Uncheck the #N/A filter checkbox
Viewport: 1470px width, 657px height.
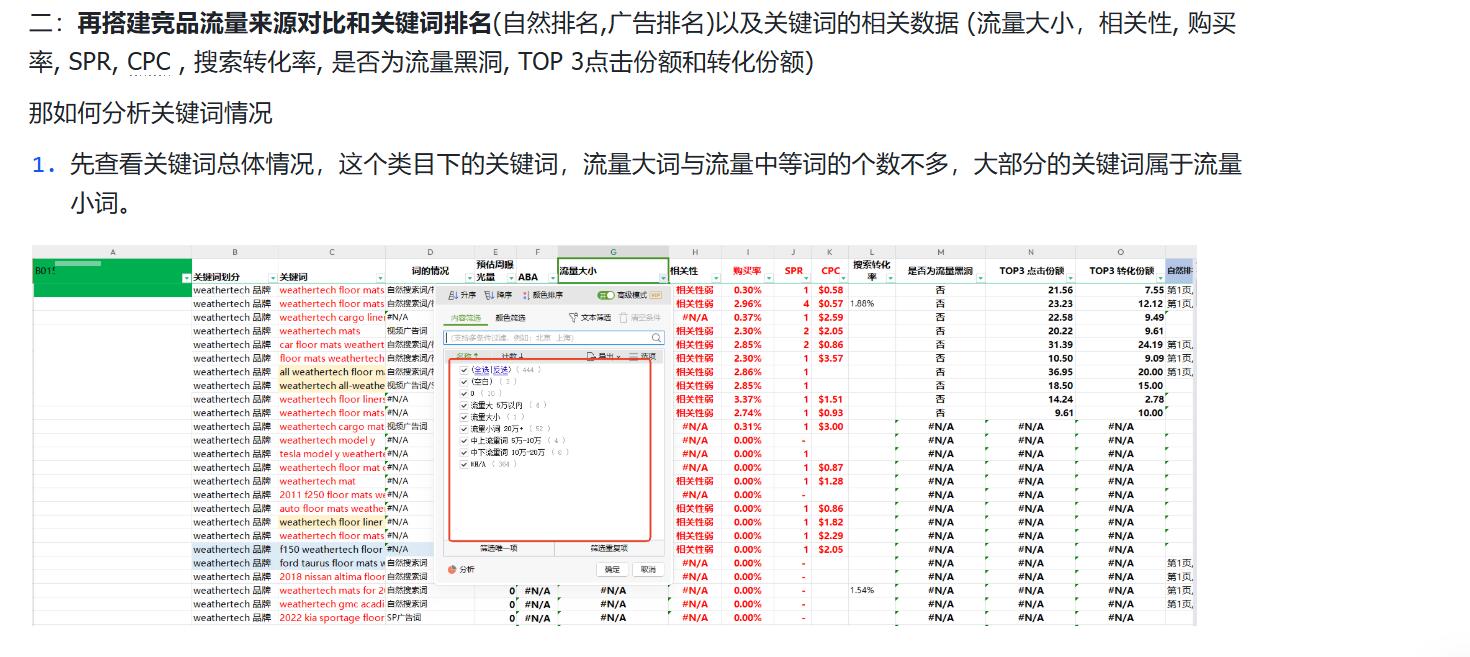(464, 464)
